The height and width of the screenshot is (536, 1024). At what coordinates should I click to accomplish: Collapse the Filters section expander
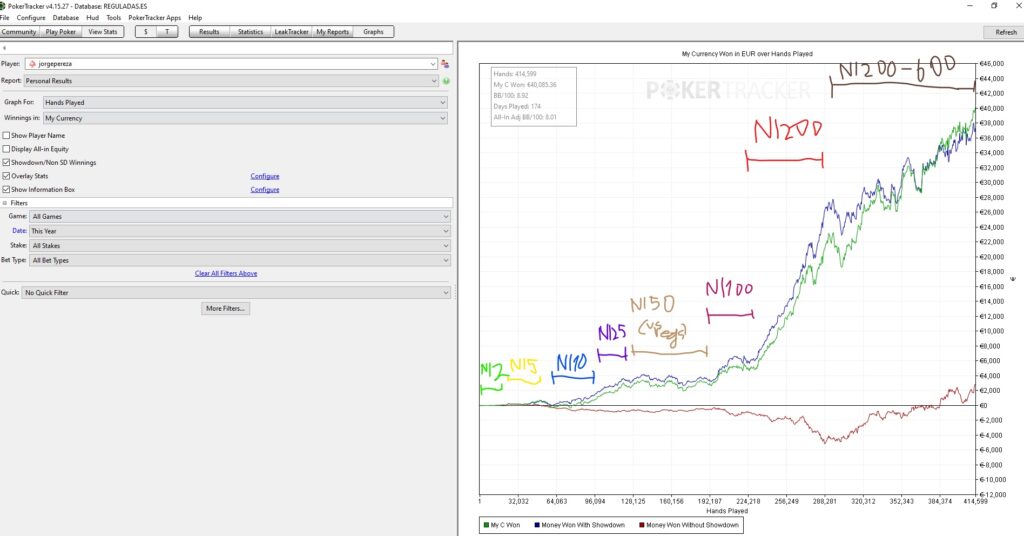[x=5, y=203]
